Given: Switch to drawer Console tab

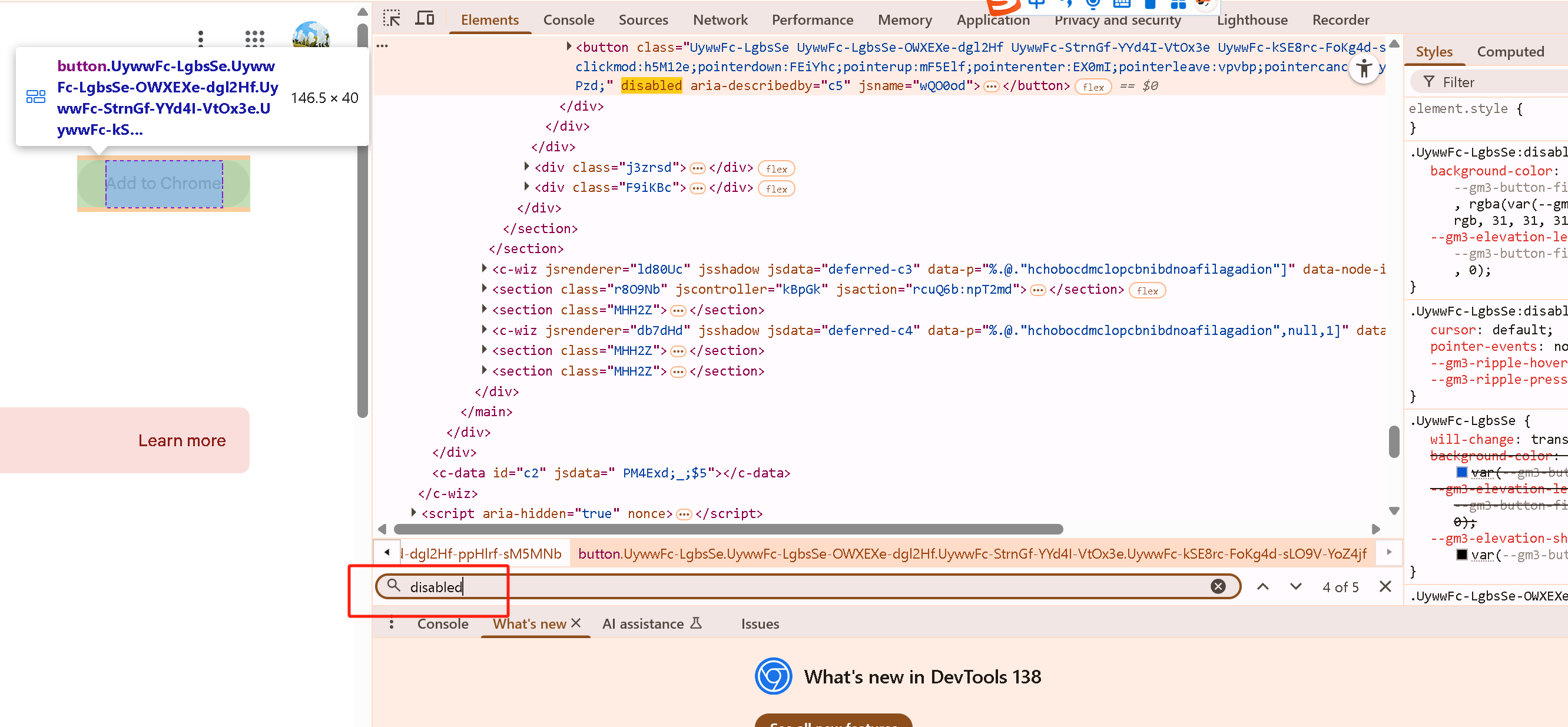Looking at the screenshot, I should 443,623.
